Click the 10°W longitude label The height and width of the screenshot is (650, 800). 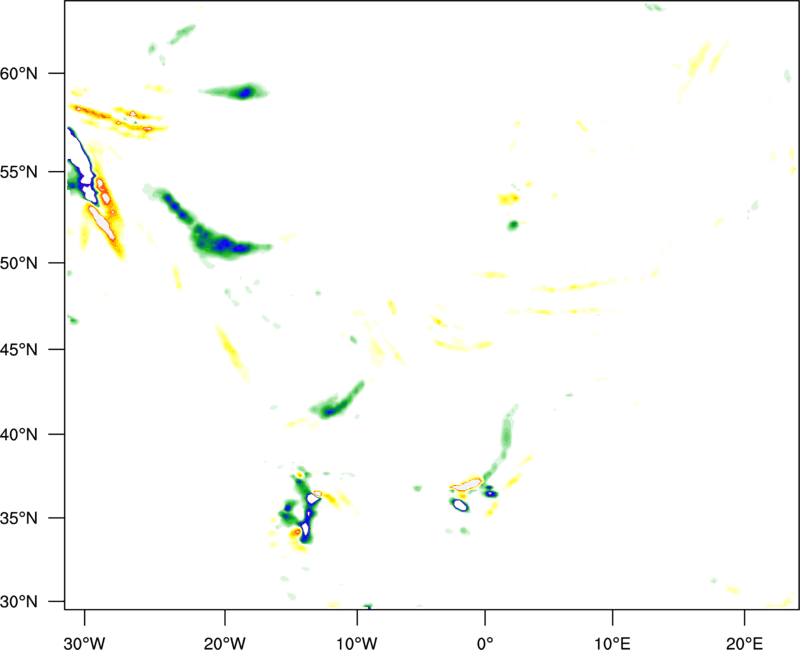coord(357,643)
